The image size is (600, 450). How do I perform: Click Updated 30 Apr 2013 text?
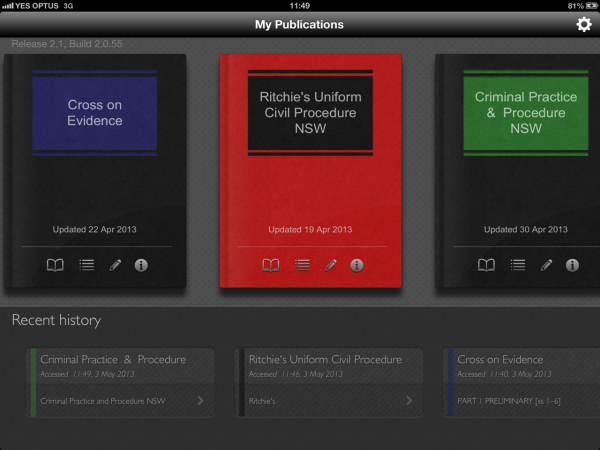click(x=526, y=229)
